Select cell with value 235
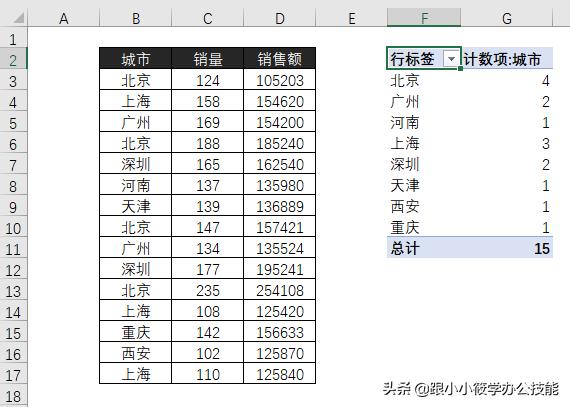The width and height of the screenshot is (570, 407). pyautogui.click(x=208, y=290)
